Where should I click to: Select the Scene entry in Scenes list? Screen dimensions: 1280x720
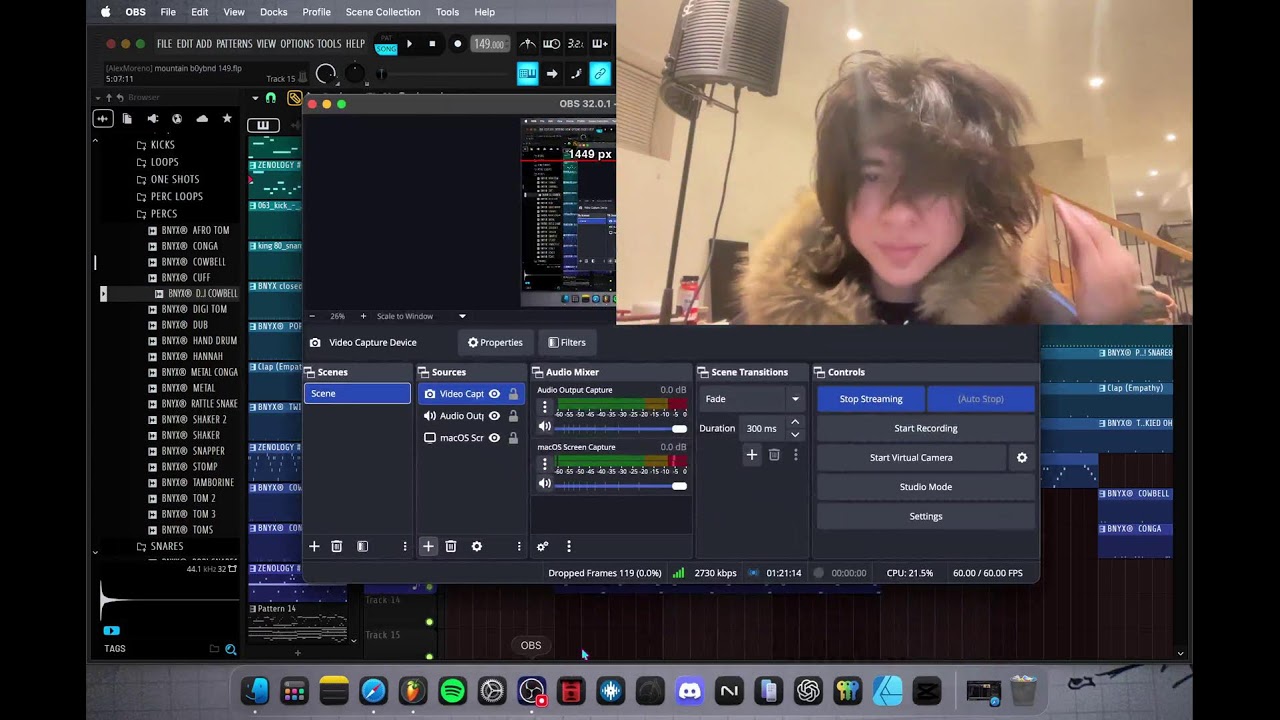(357, 394)
